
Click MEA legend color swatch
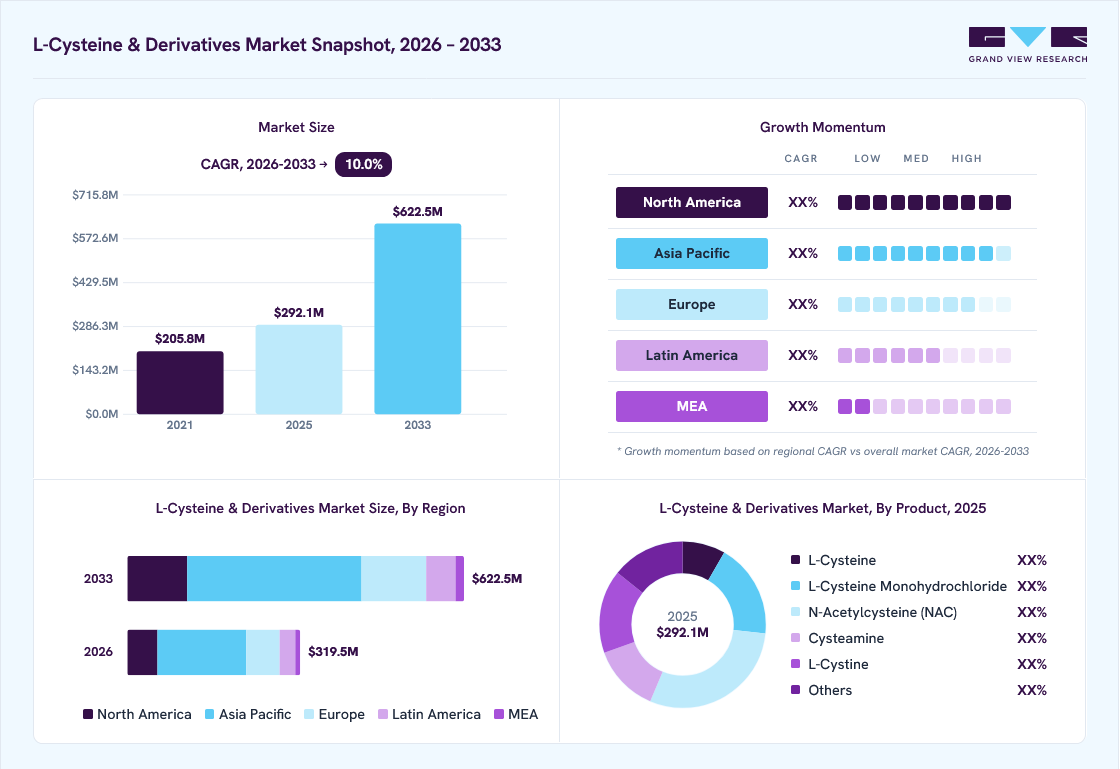pyautogui.click(x=499, y=714)
